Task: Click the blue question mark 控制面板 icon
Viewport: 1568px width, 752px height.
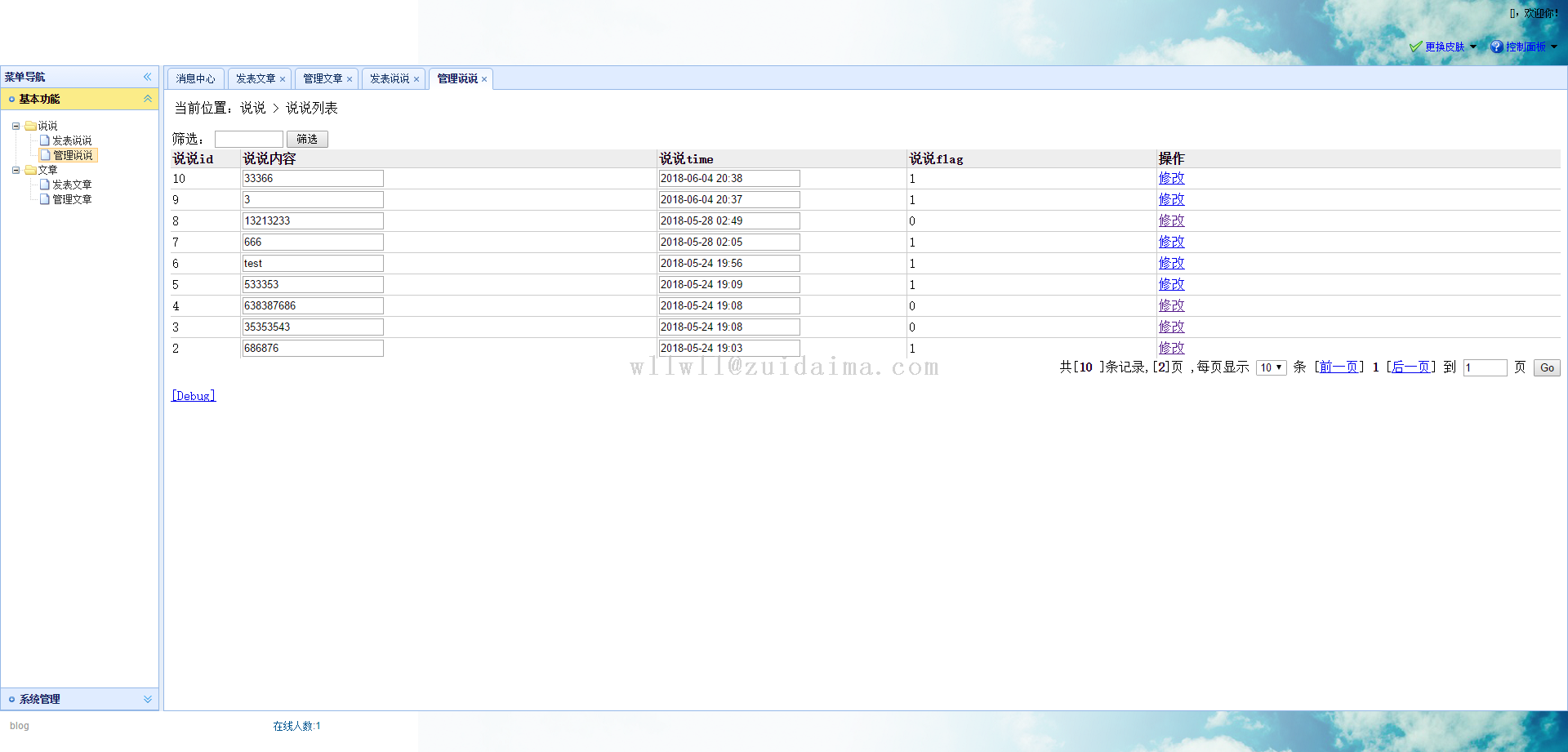Action: (x=1496, y=47)
